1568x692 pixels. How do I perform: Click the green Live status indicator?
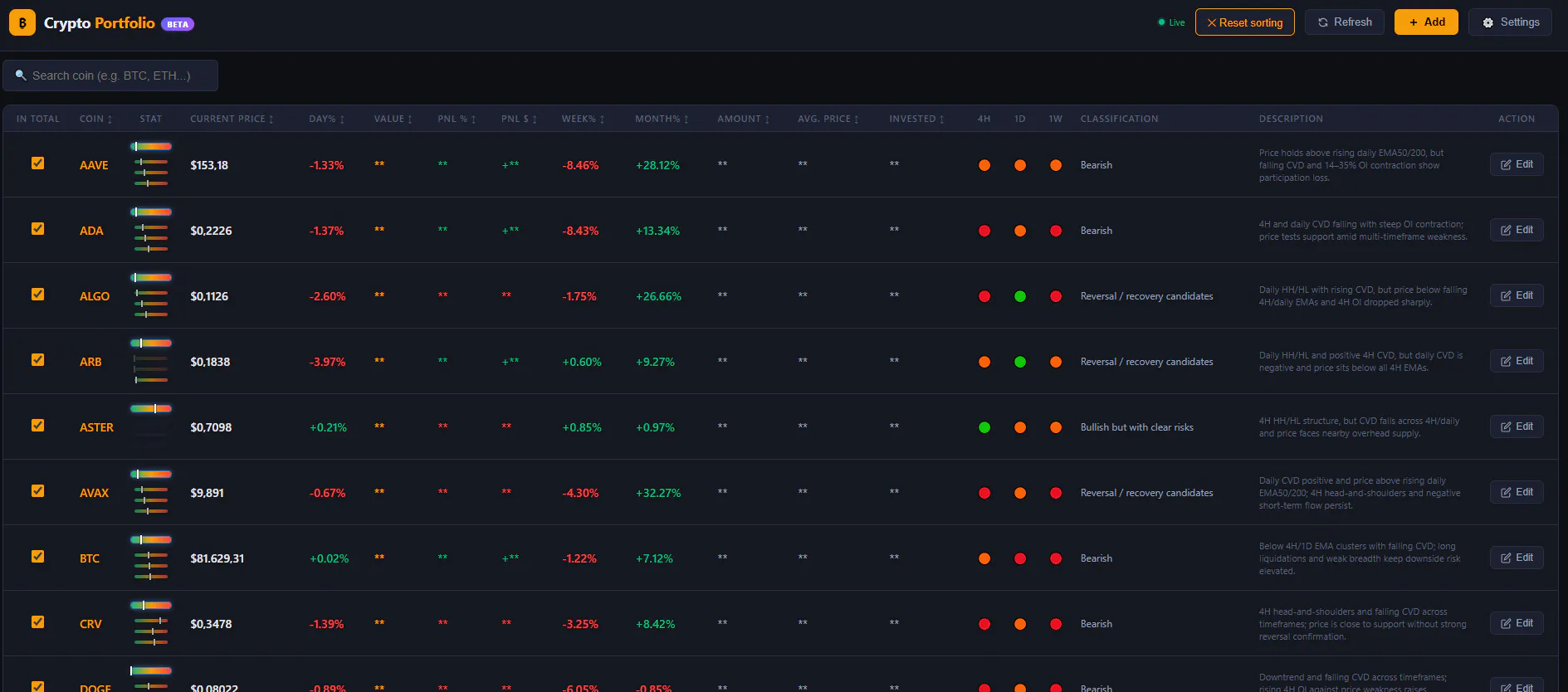[x=1171, y=22]
